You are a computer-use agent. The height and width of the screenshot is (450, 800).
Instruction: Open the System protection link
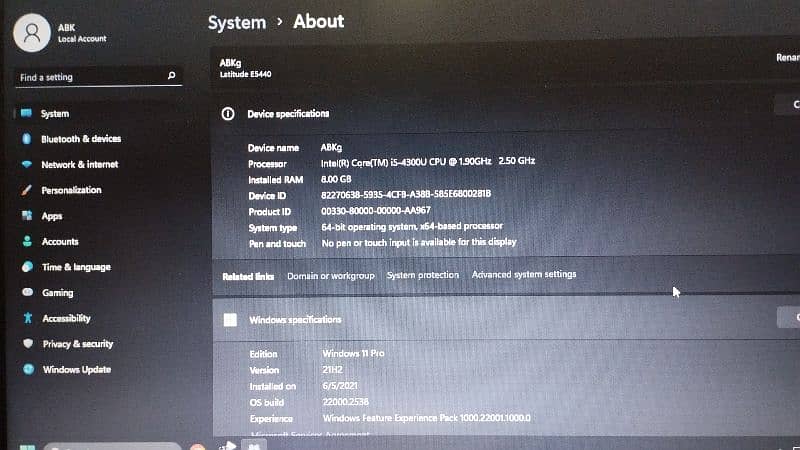[422, 274]
